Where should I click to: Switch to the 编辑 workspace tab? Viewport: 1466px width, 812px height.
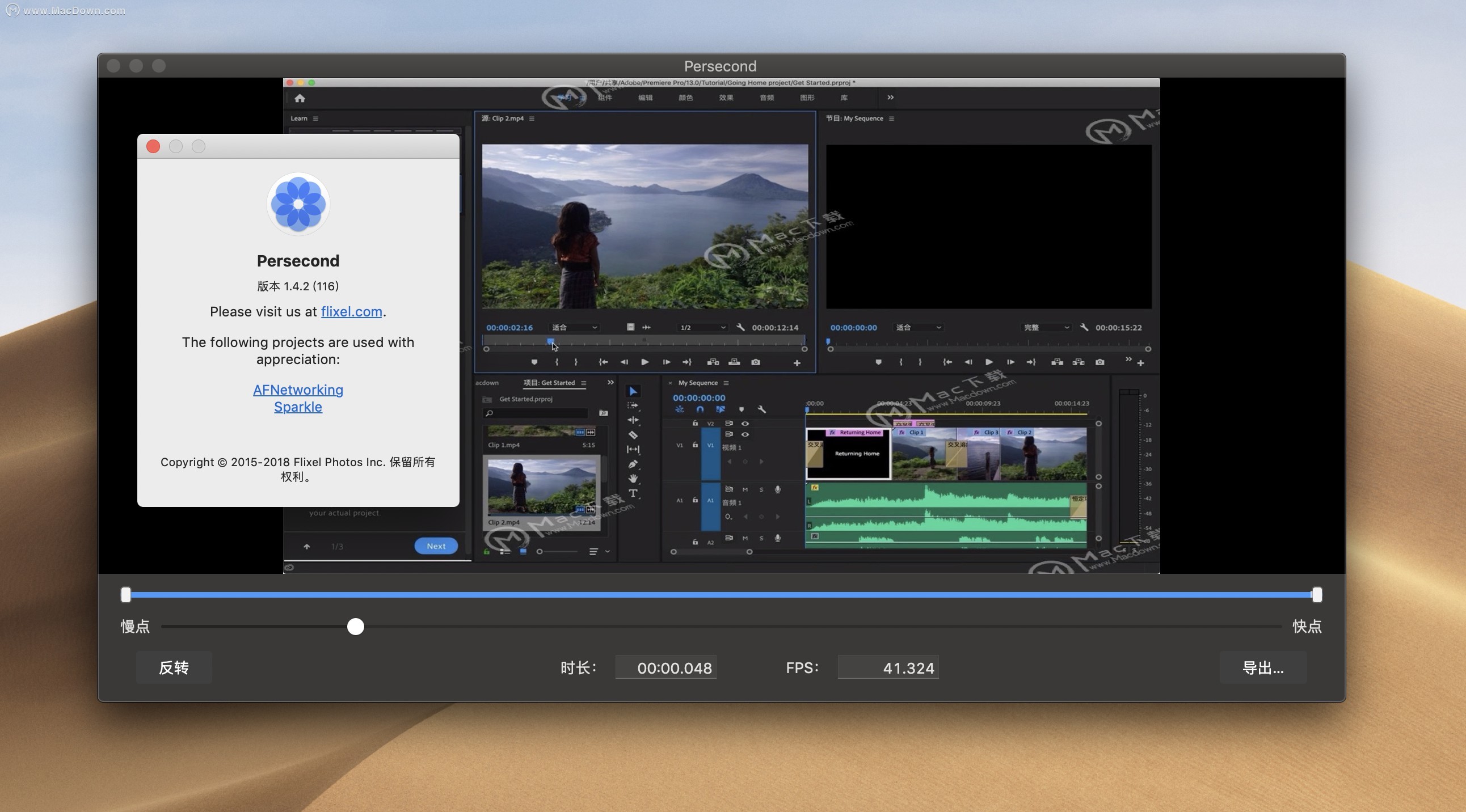click(x=645, y=98)
